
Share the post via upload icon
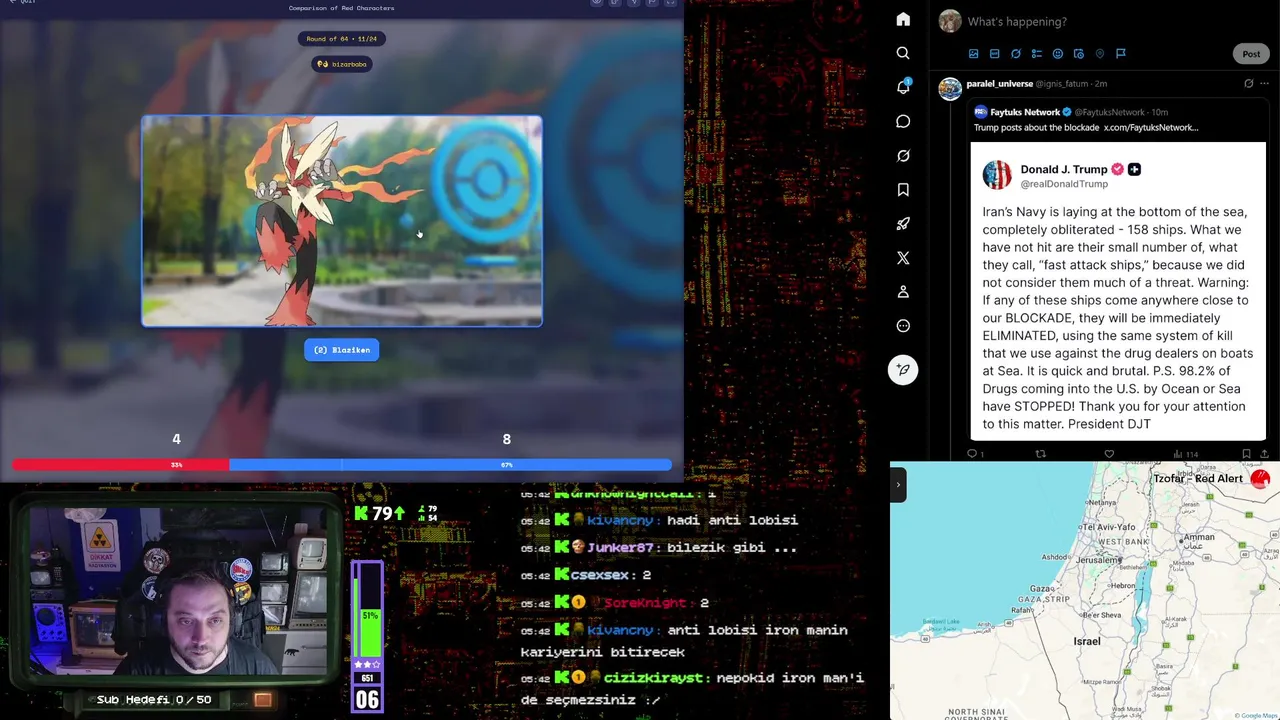[x=1265, y=454]
